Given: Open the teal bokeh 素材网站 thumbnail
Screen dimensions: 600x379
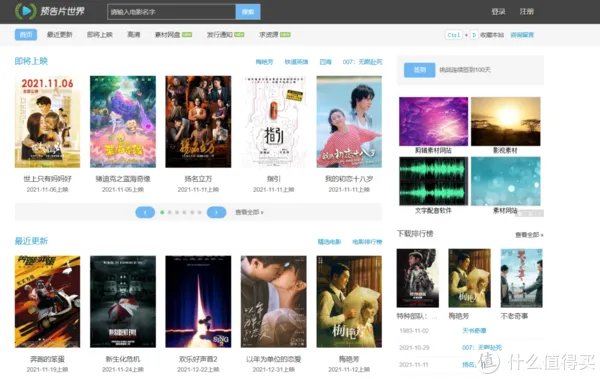Looking at the screenshot, I should click(505, 181).
